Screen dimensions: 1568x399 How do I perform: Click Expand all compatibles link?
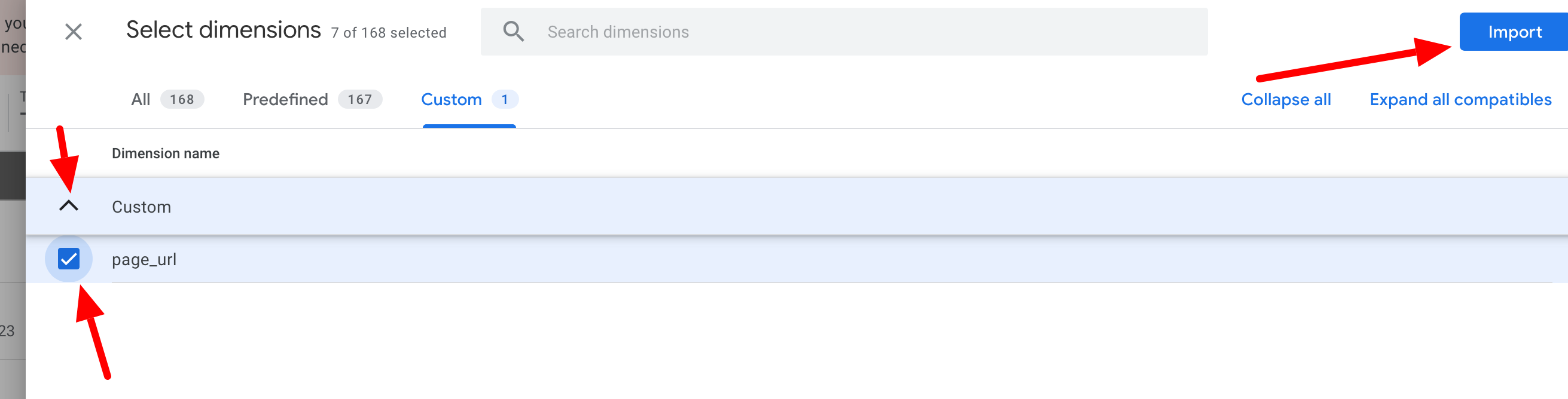[1460, 99]
